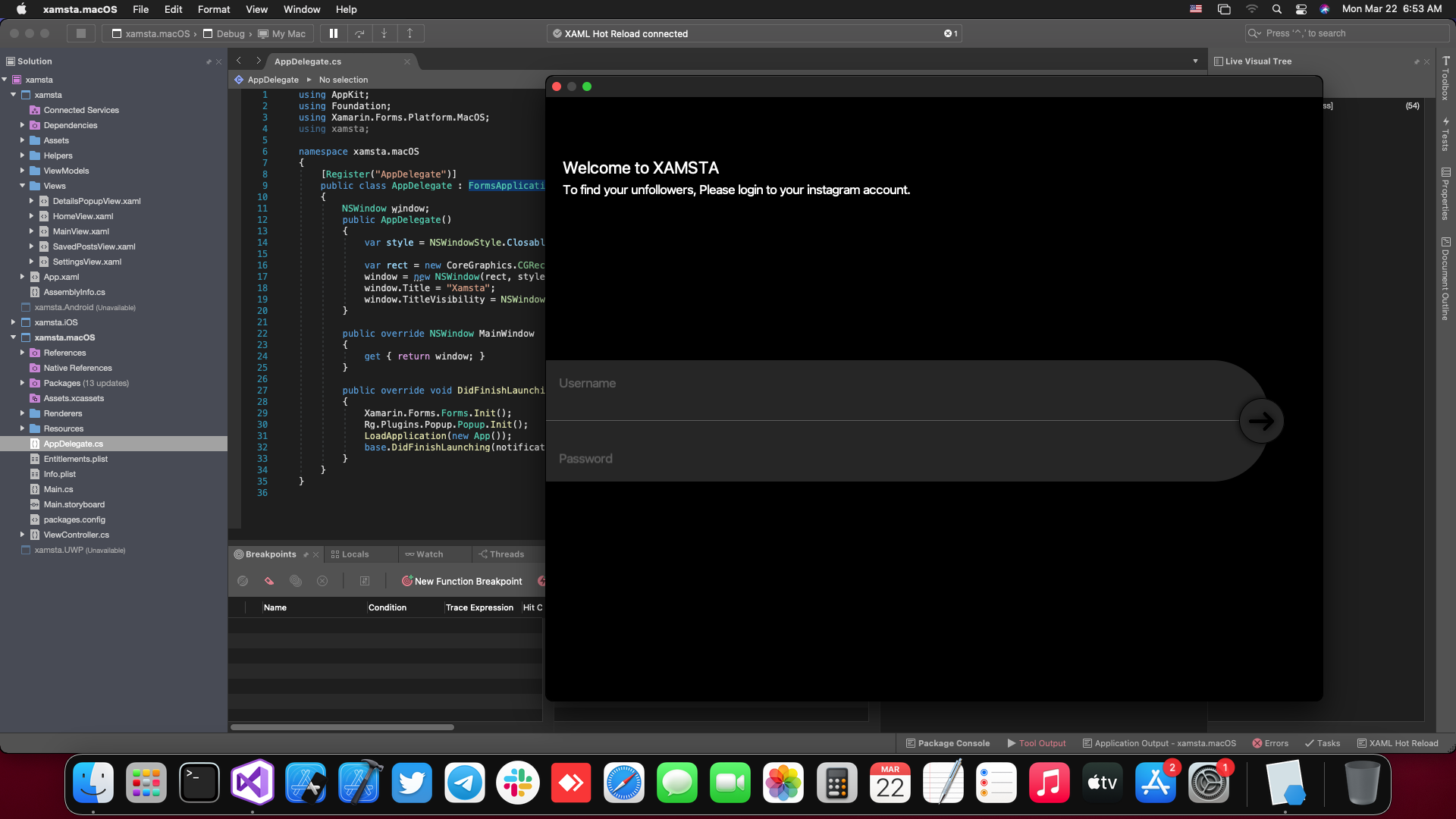The height and width of the screenshot is (819, 1456).
Task: Click the Step Into arrow icon
Action: 384,33
